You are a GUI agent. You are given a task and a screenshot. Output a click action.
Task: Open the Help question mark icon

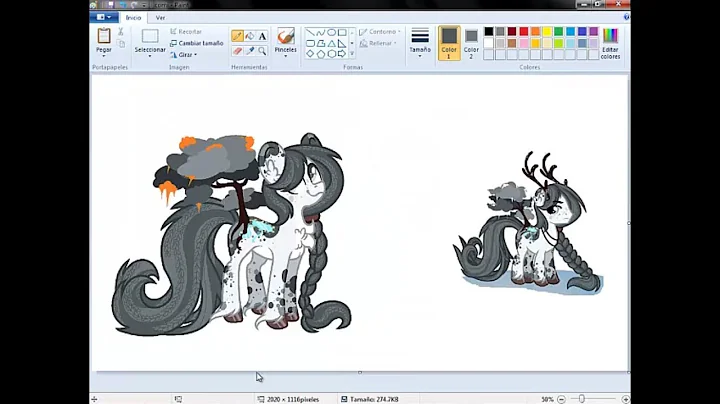(626, 17)
